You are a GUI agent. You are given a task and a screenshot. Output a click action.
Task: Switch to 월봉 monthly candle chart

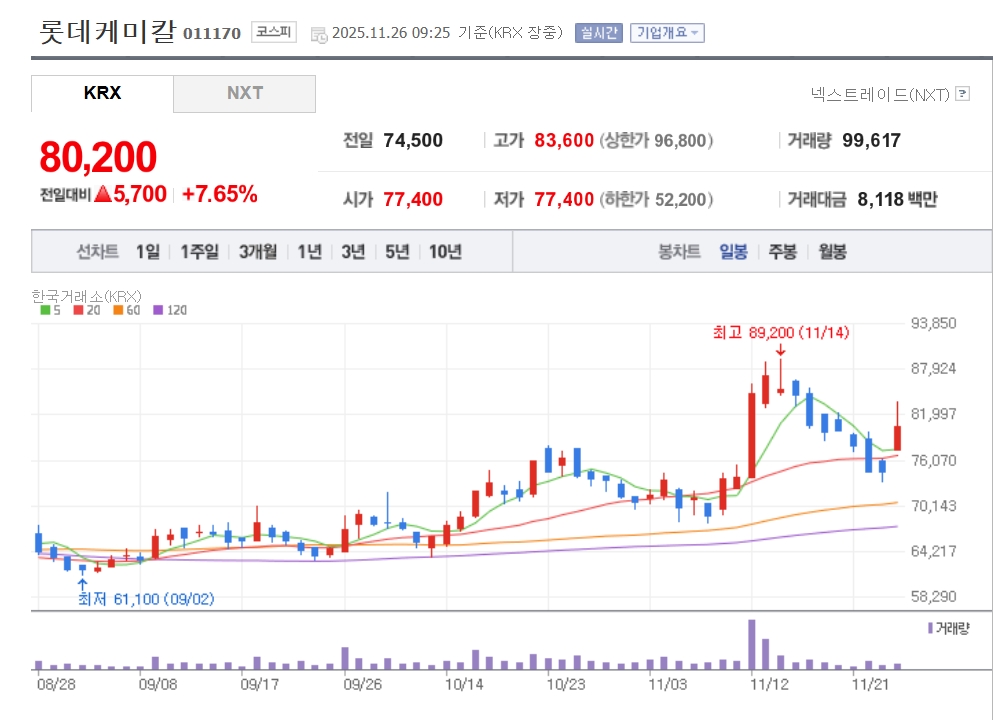[832, 252]
